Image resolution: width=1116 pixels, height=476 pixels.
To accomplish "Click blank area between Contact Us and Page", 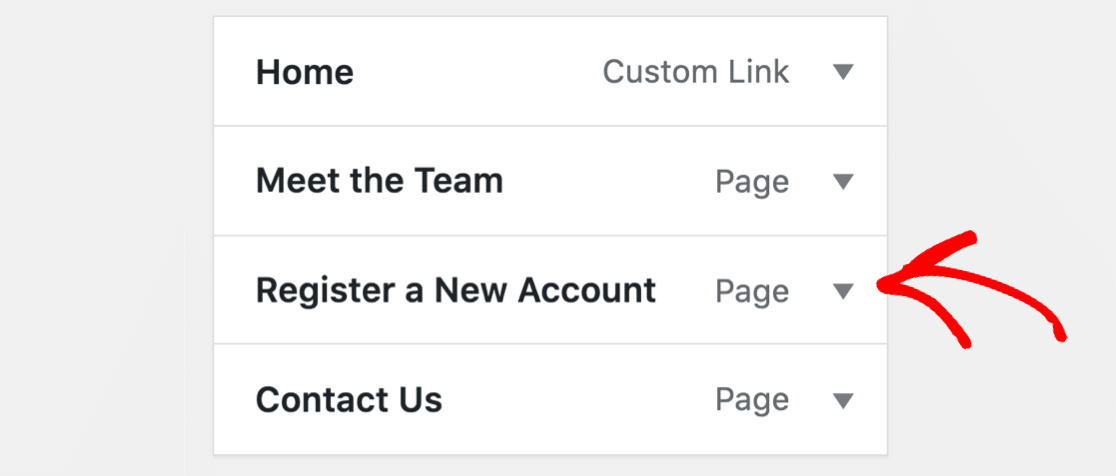I will (578, 400).
